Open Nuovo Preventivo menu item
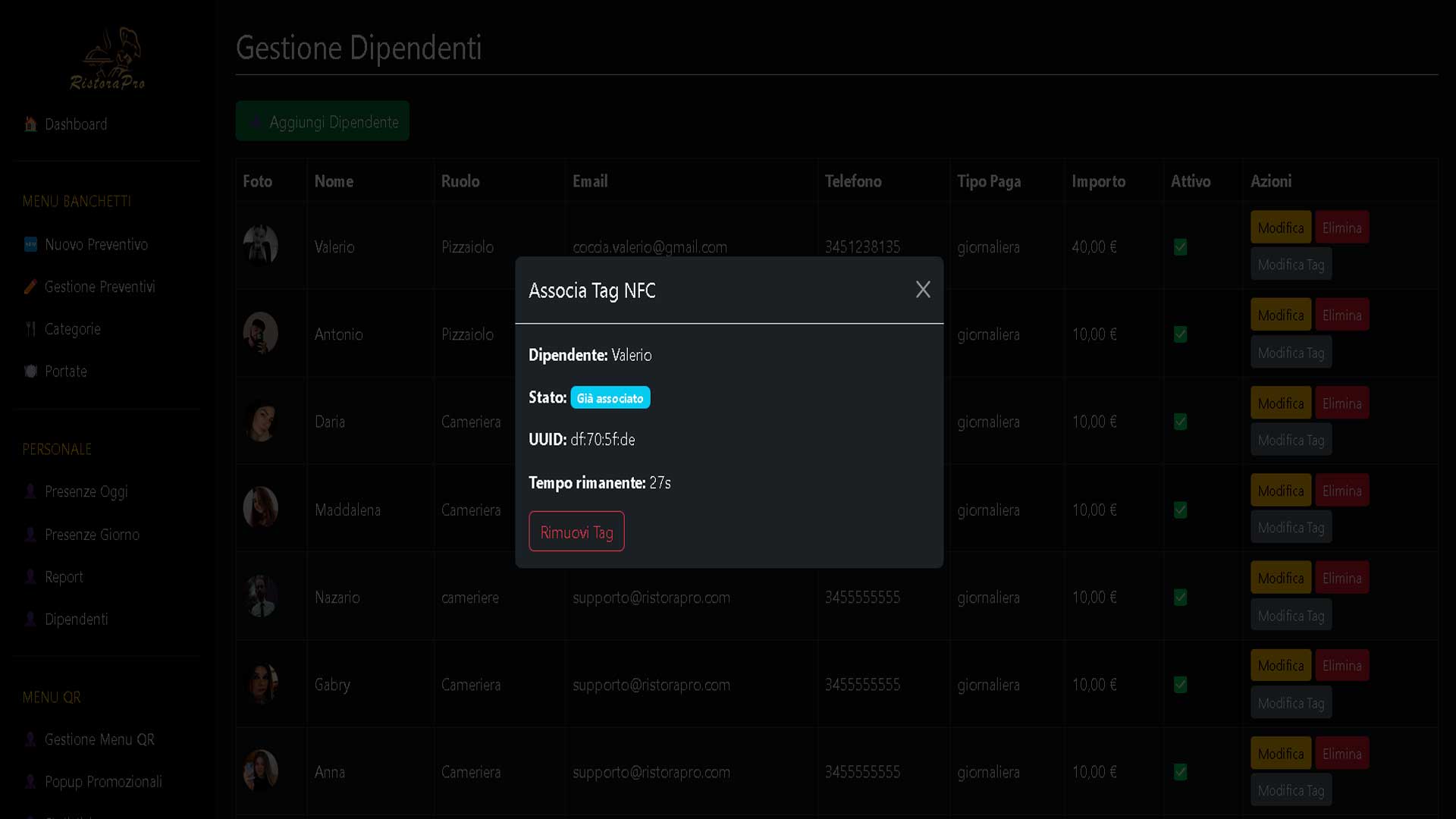The height and width of the screenshot is (819, 1456). click(x=96, y=245)
